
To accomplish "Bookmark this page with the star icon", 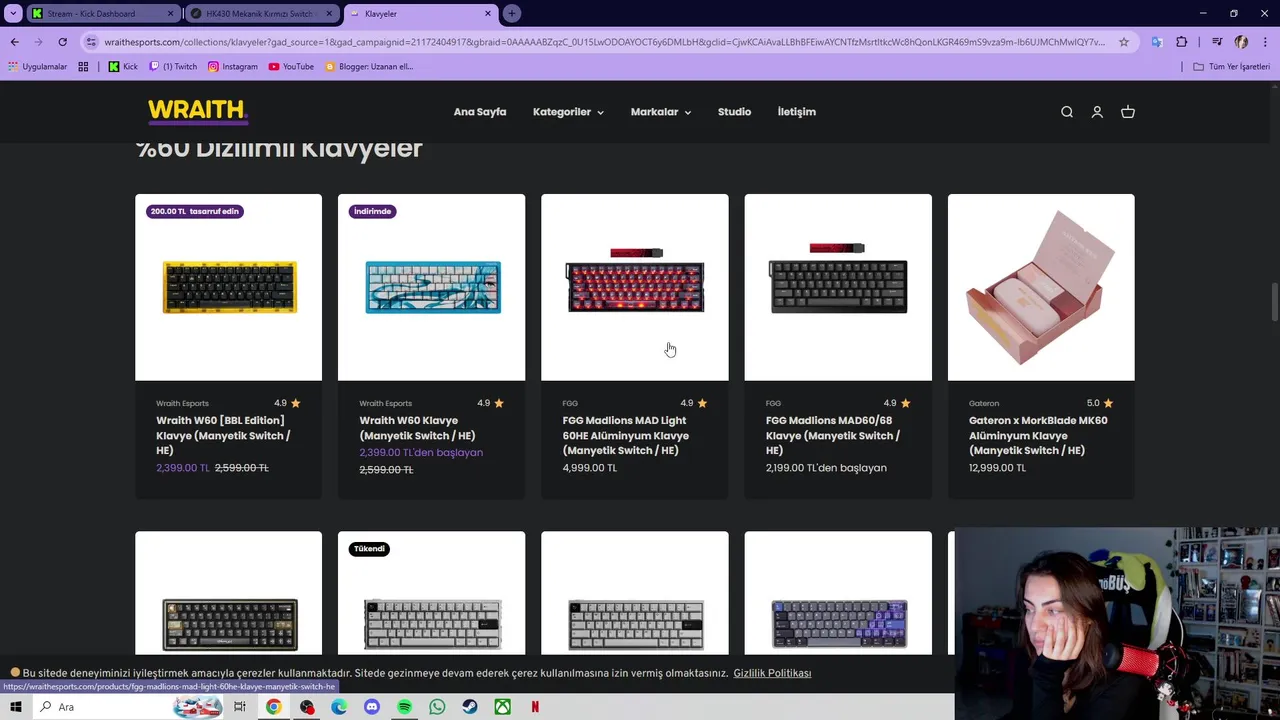I will pos(1124,42).
